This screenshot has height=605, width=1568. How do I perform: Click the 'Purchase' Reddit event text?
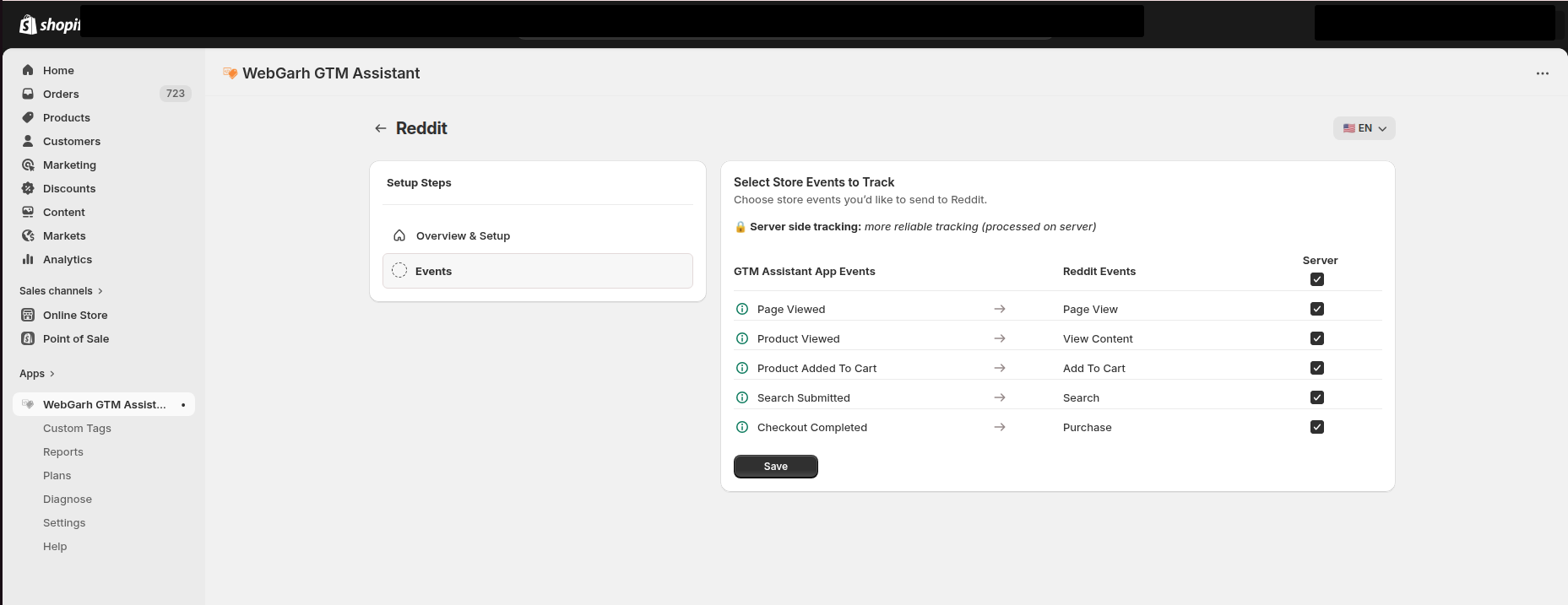[x=1088, y=428]
